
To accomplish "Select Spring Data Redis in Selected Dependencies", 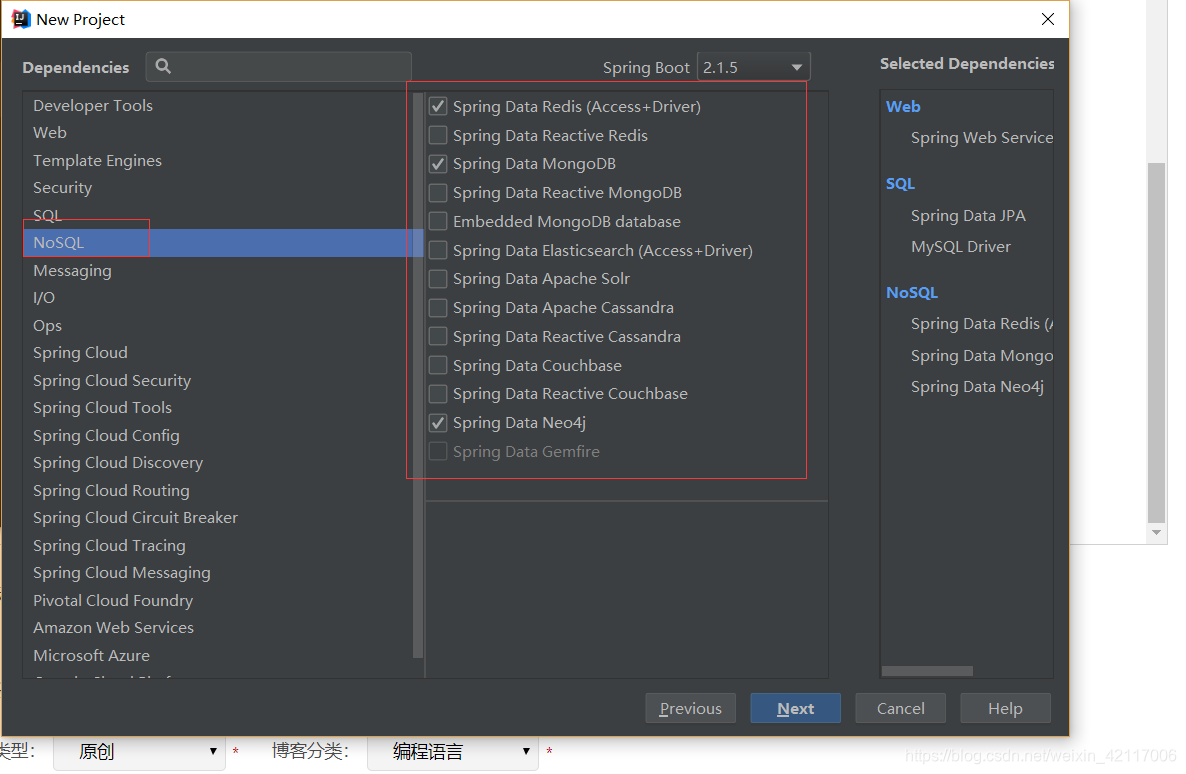I will [982, 324].
